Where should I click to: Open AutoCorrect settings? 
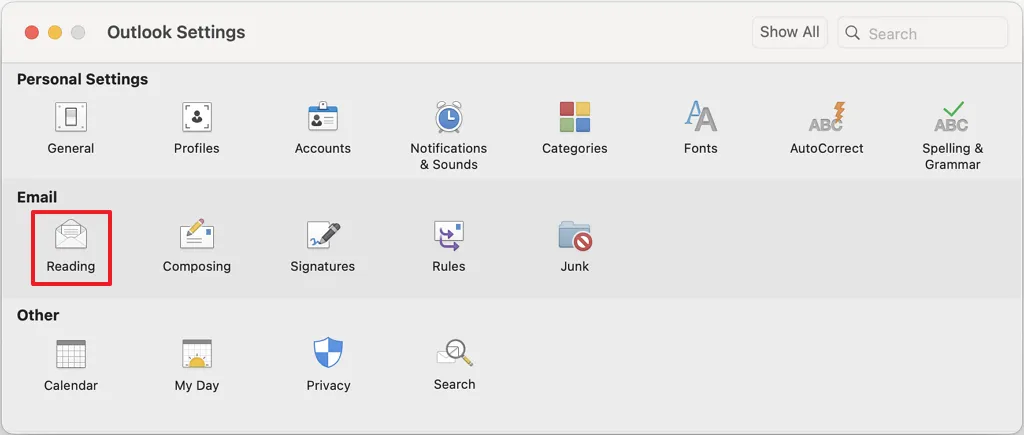826,119
